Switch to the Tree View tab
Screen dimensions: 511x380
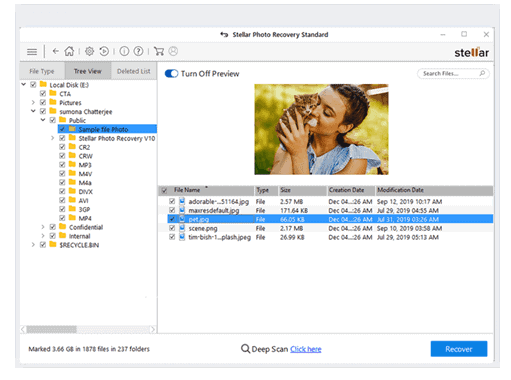(x=88, y=71)
